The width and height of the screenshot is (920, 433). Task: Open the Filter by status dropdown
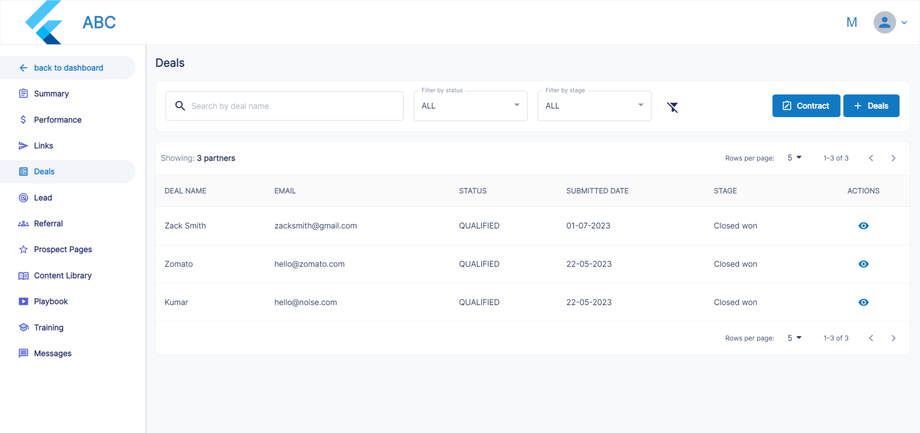click(471, 106)
